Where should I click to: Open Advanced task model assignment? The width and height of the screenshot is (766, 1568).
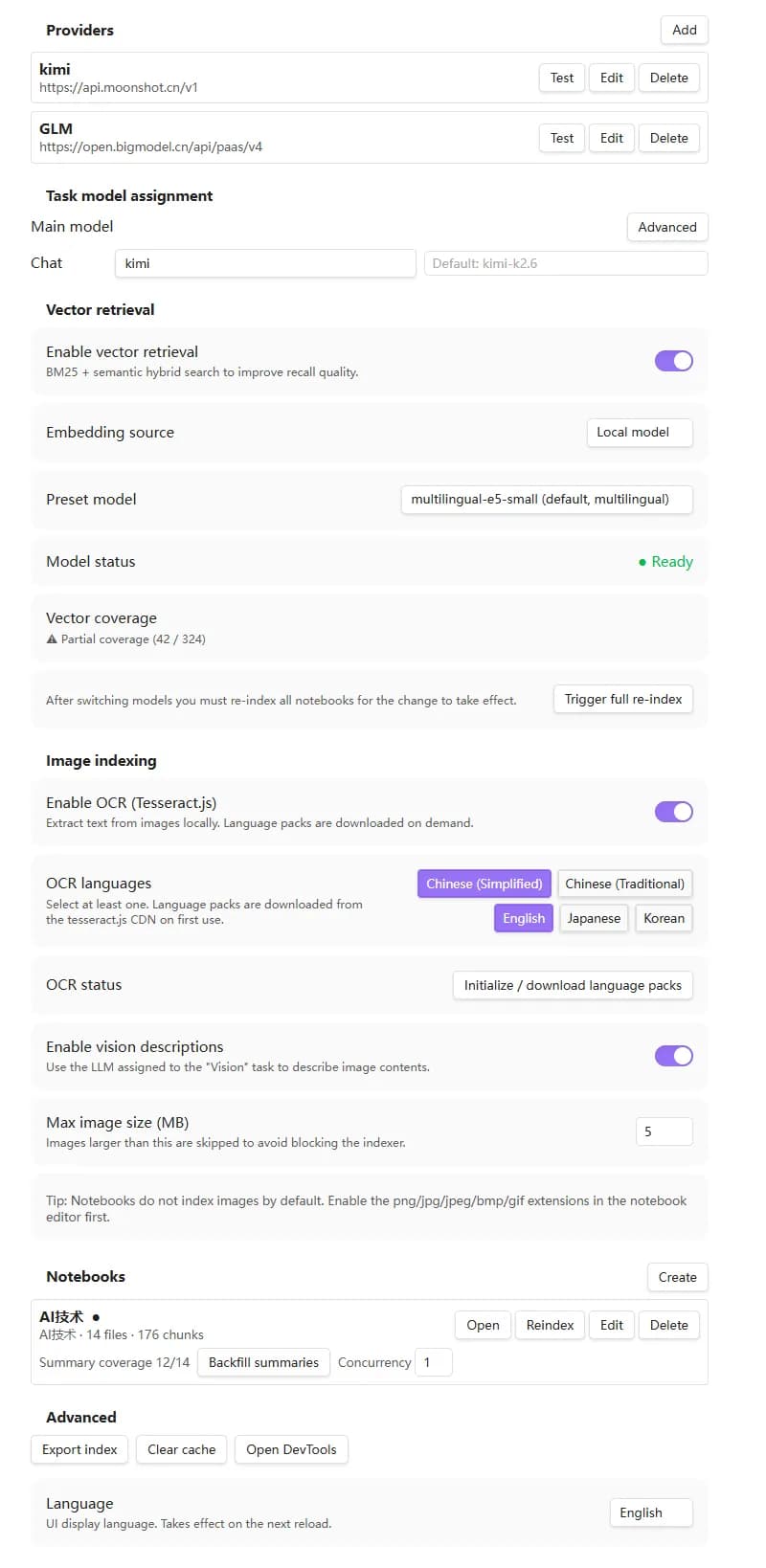pyautogui.click(x=667, y=227)
